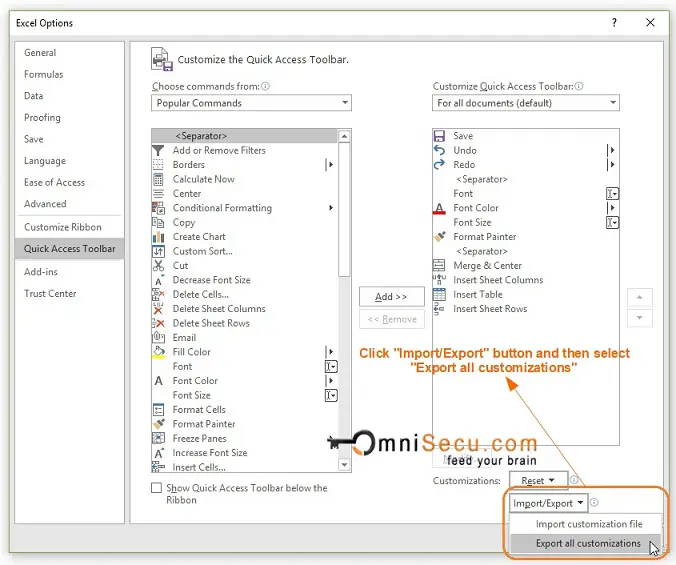Click the Format Cells icon

[x=158, y=409]
